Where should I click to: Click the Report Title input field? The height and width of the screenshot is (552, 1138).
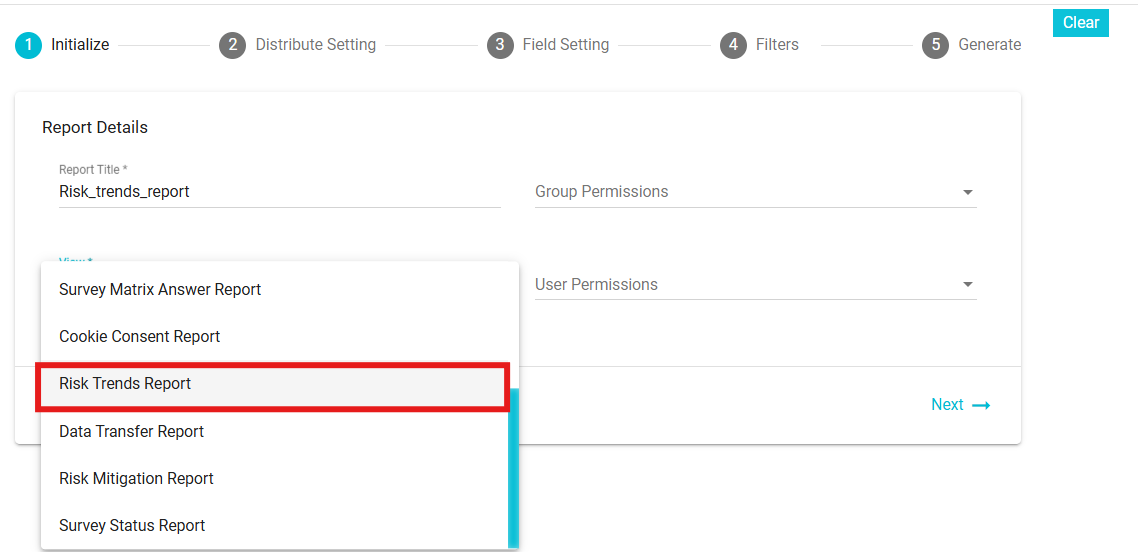coord(279,192)
